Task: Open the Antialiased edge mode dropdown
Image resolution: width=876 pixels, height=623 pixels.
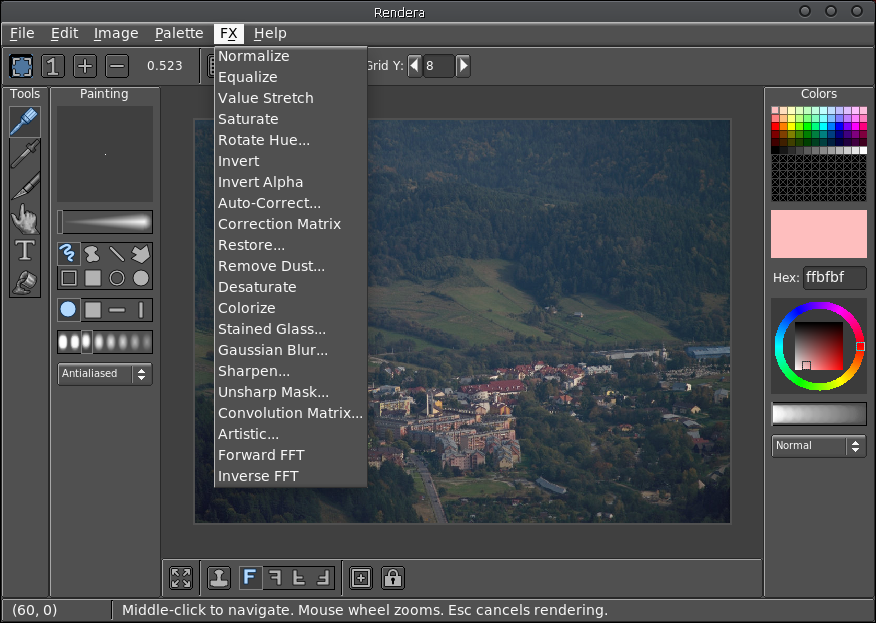Action: pos(105,374)
